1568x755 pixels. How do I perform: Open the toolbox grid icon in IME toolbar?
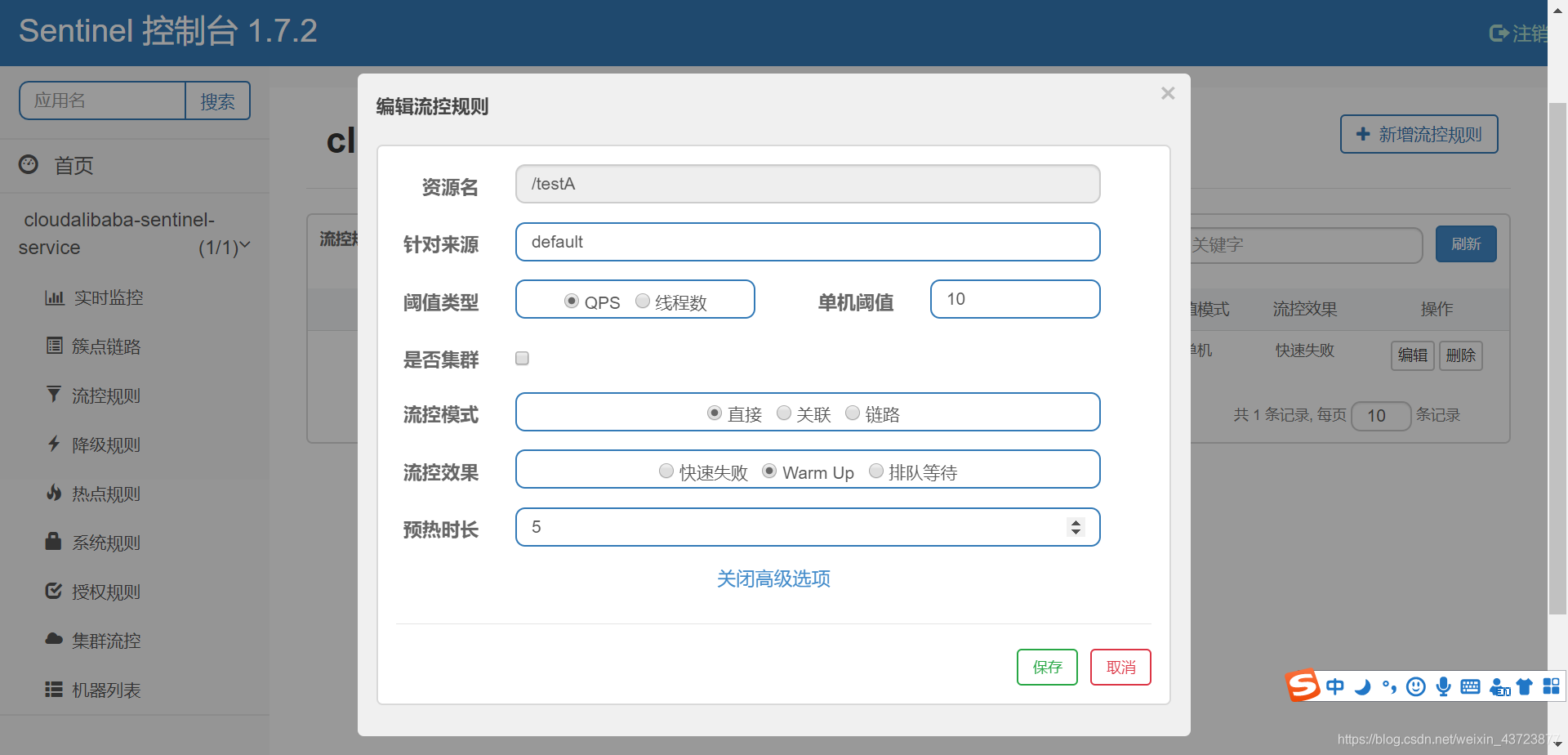click(1552, 686)
